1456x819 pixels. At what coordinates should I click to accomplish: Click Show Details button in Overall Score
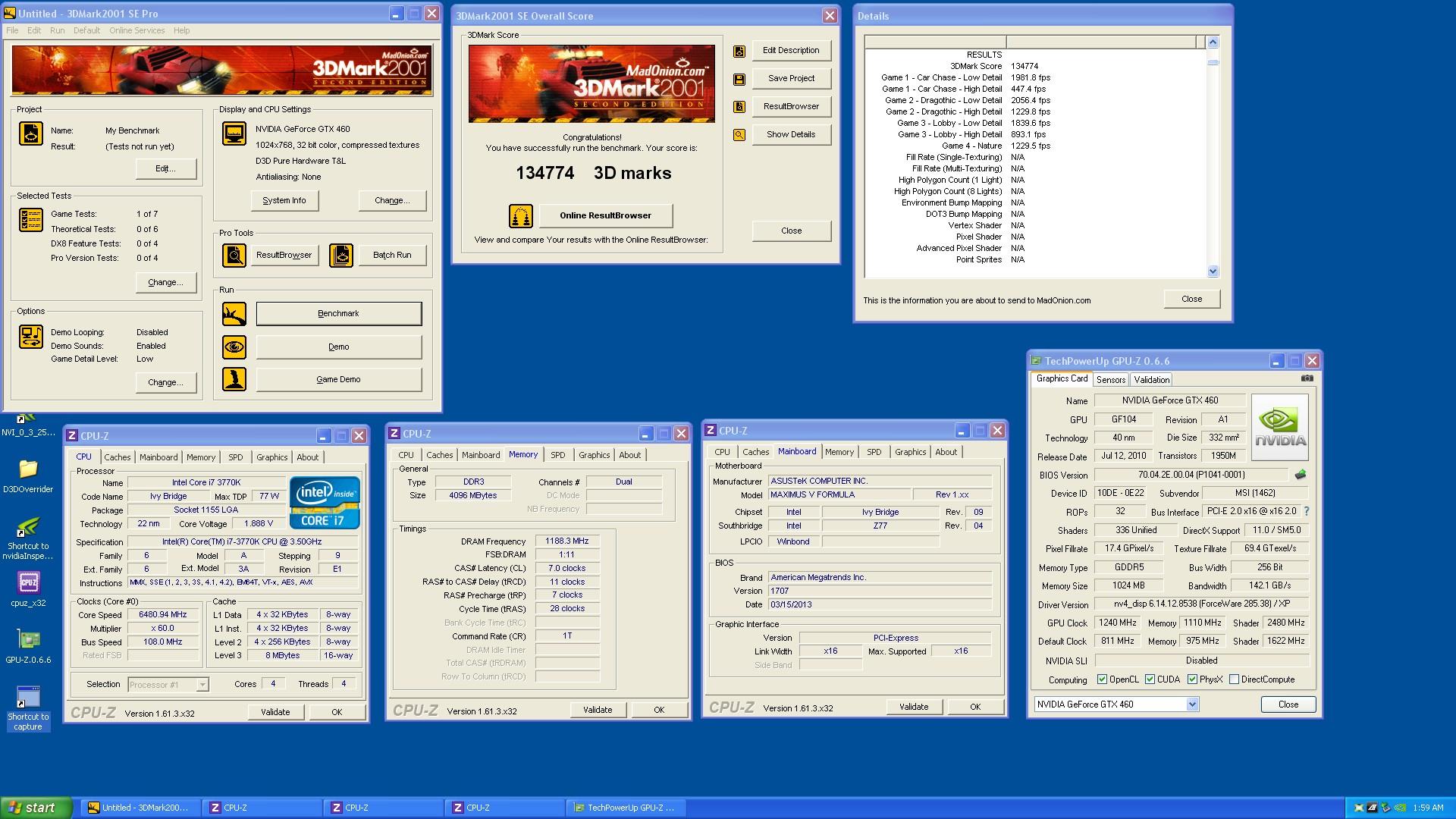(791, 135)
